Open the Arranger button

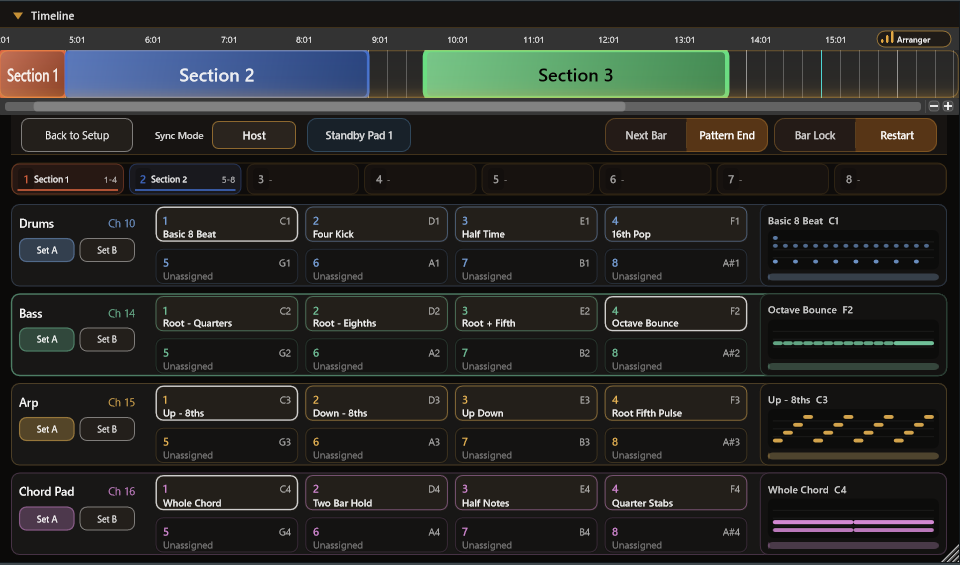[913, 39]
